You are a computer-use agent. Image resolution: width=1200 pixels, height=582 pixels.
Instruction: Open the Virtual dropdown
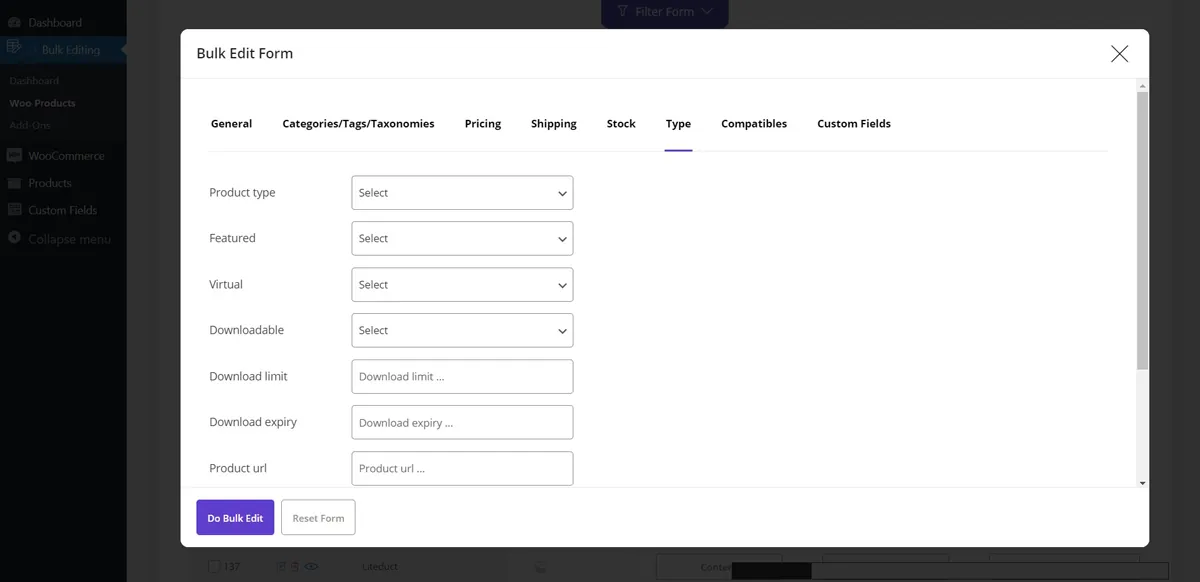coord(462,285)
